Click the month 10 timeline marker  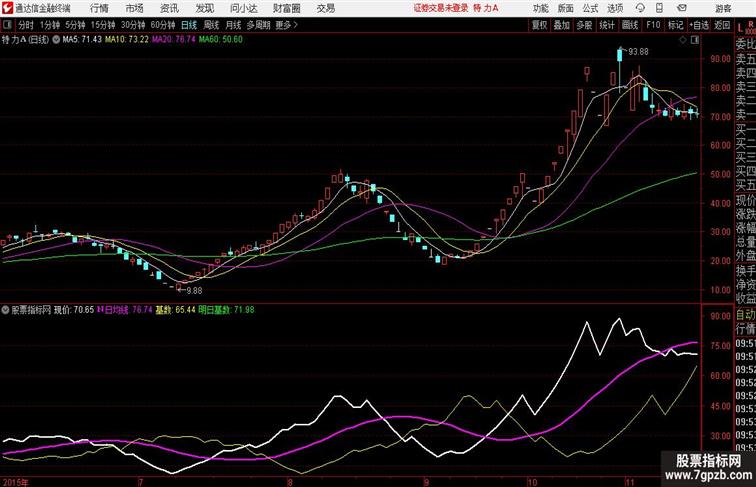pyautogui.click(x=532, y=482)
